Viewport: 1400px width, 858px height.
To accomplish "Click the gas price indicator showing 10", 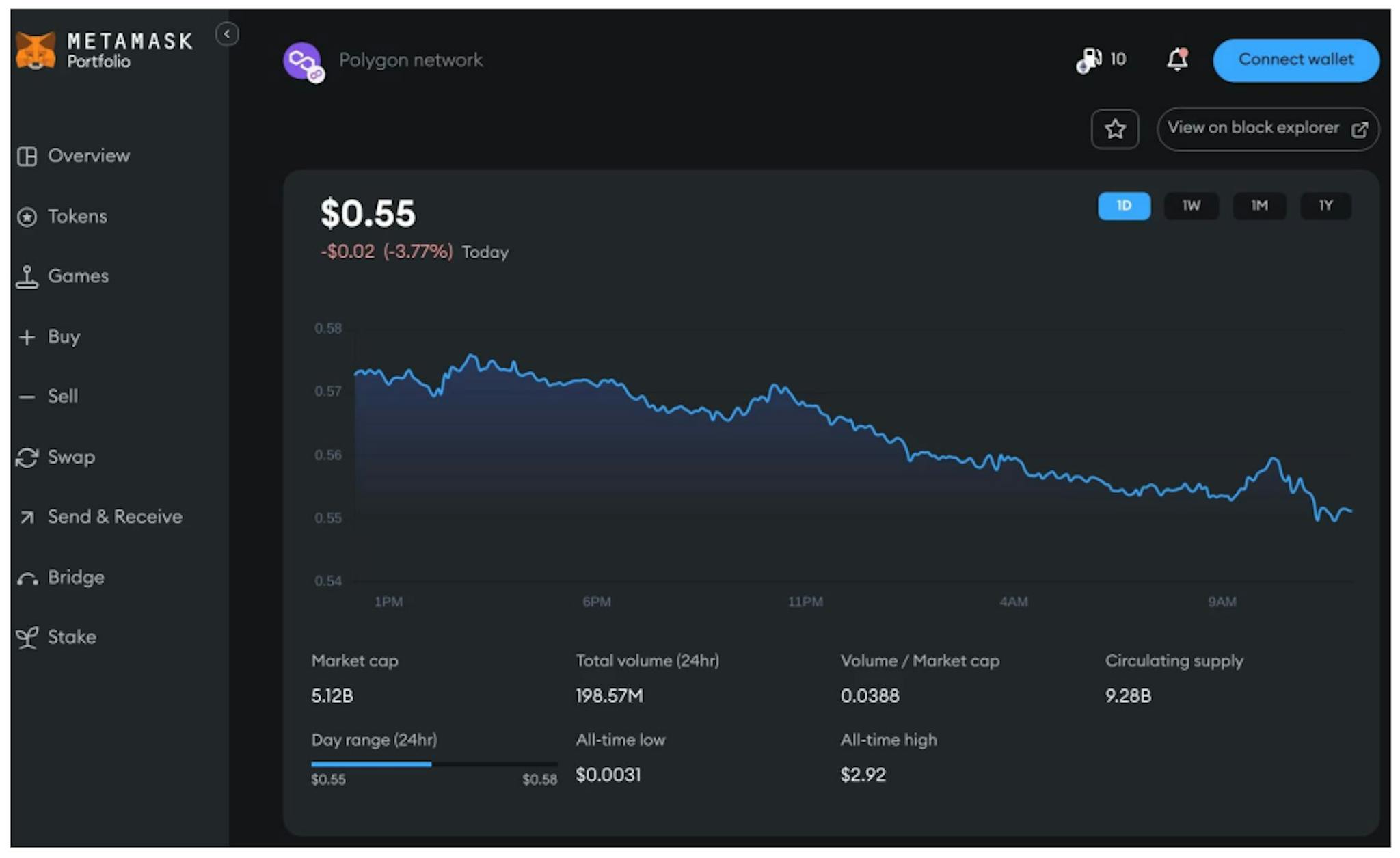I will pos(1101,59).
